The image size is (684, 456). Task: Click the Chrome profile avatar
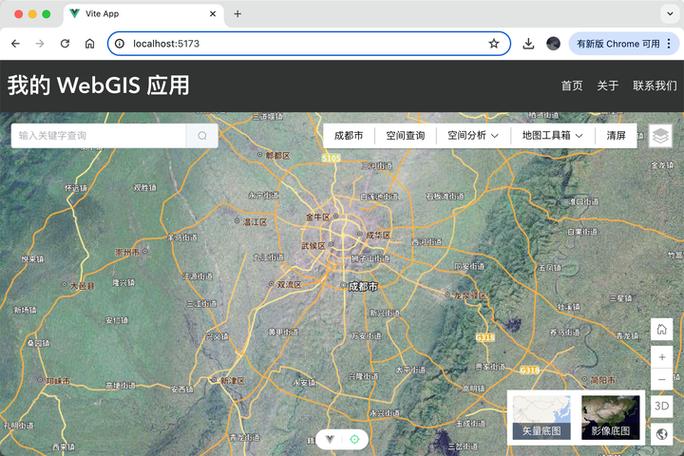point(553,44)
